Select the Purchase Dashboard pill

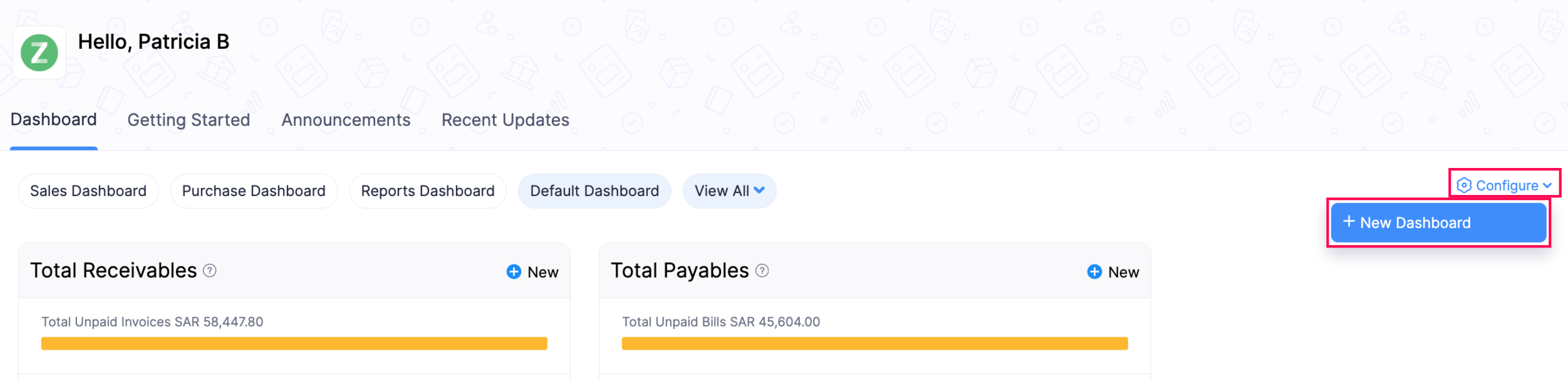[x=252, y=190]
